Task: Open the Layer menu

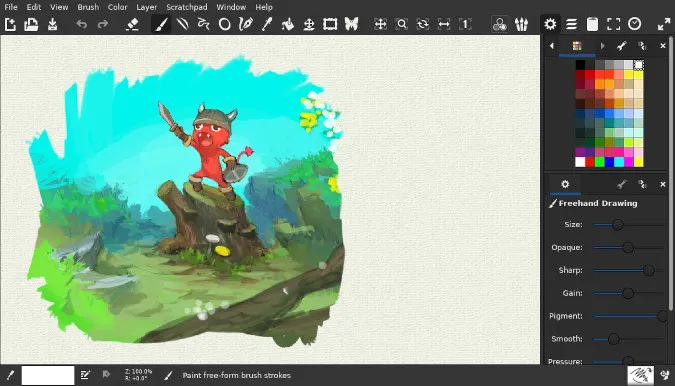Action: coord(146,7)
